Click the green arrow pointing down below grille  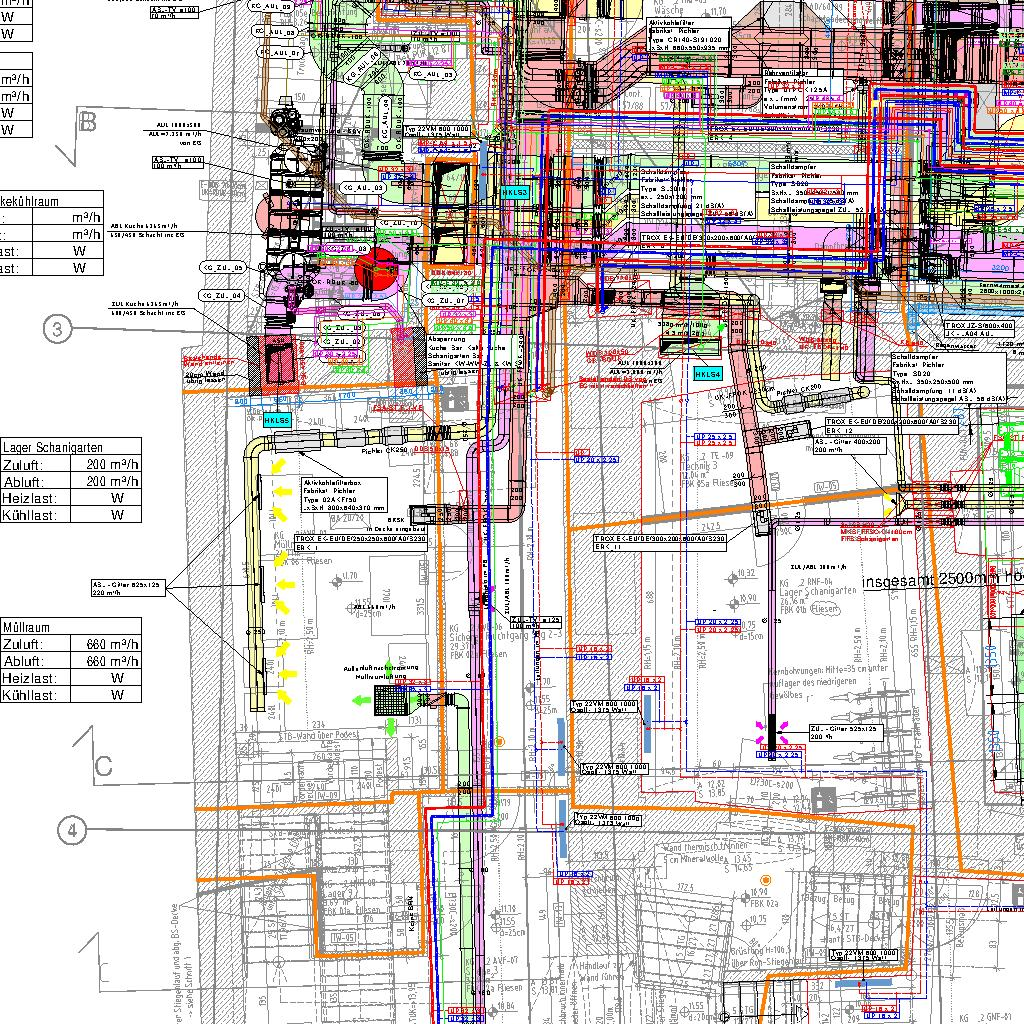coord(391,728)
